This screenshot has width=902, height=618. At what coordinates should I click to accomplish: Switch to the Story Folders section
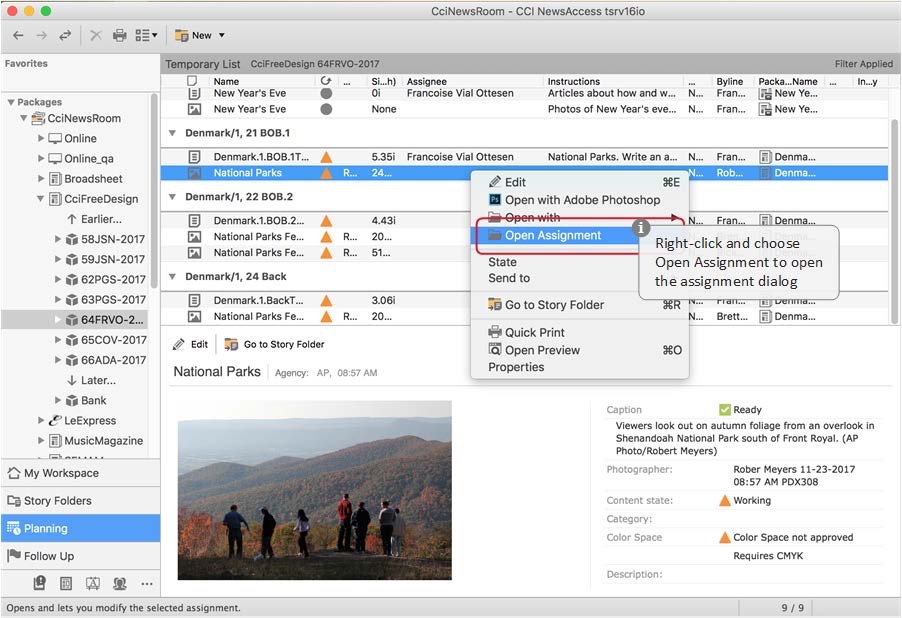tap(57, 501)
